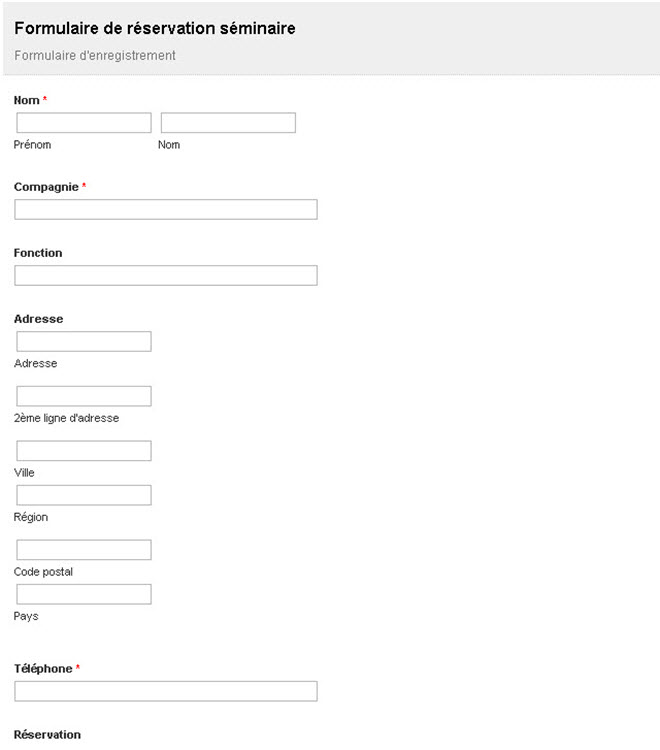Click the '2ème ligne d'adresse' label text
Screen dimensions: 660x750
coord(66,418)
